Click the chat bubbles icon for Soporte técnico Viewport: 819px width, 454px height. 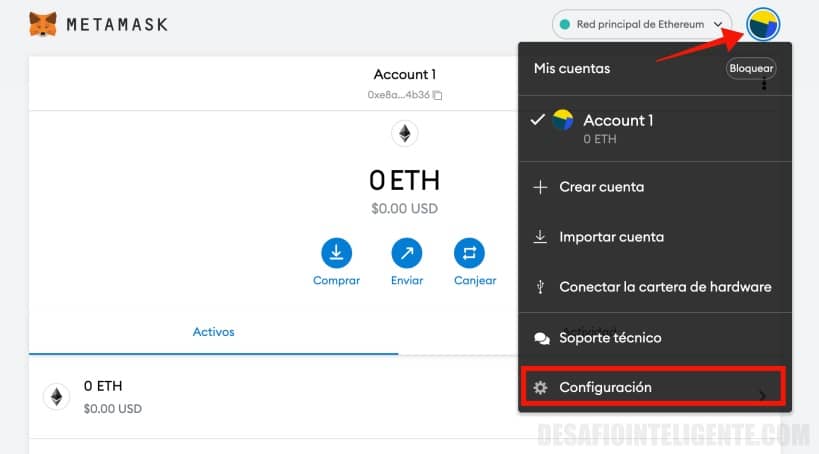pyautogui.click(x=542, y=339)
